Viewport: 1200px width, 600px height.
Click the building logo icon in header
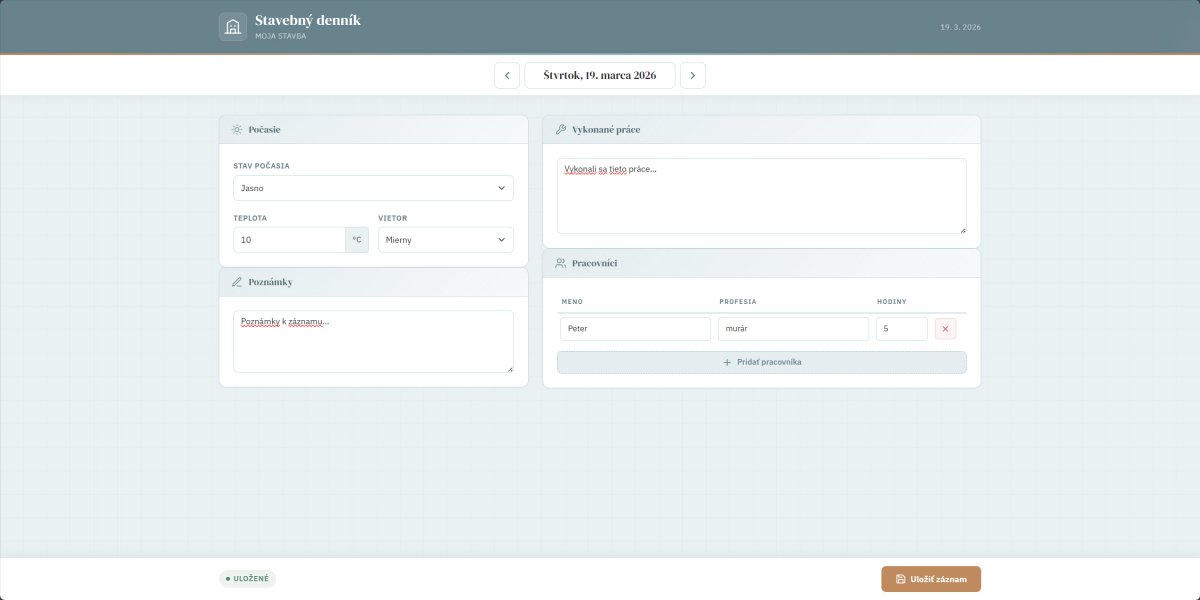pos(233,26)
